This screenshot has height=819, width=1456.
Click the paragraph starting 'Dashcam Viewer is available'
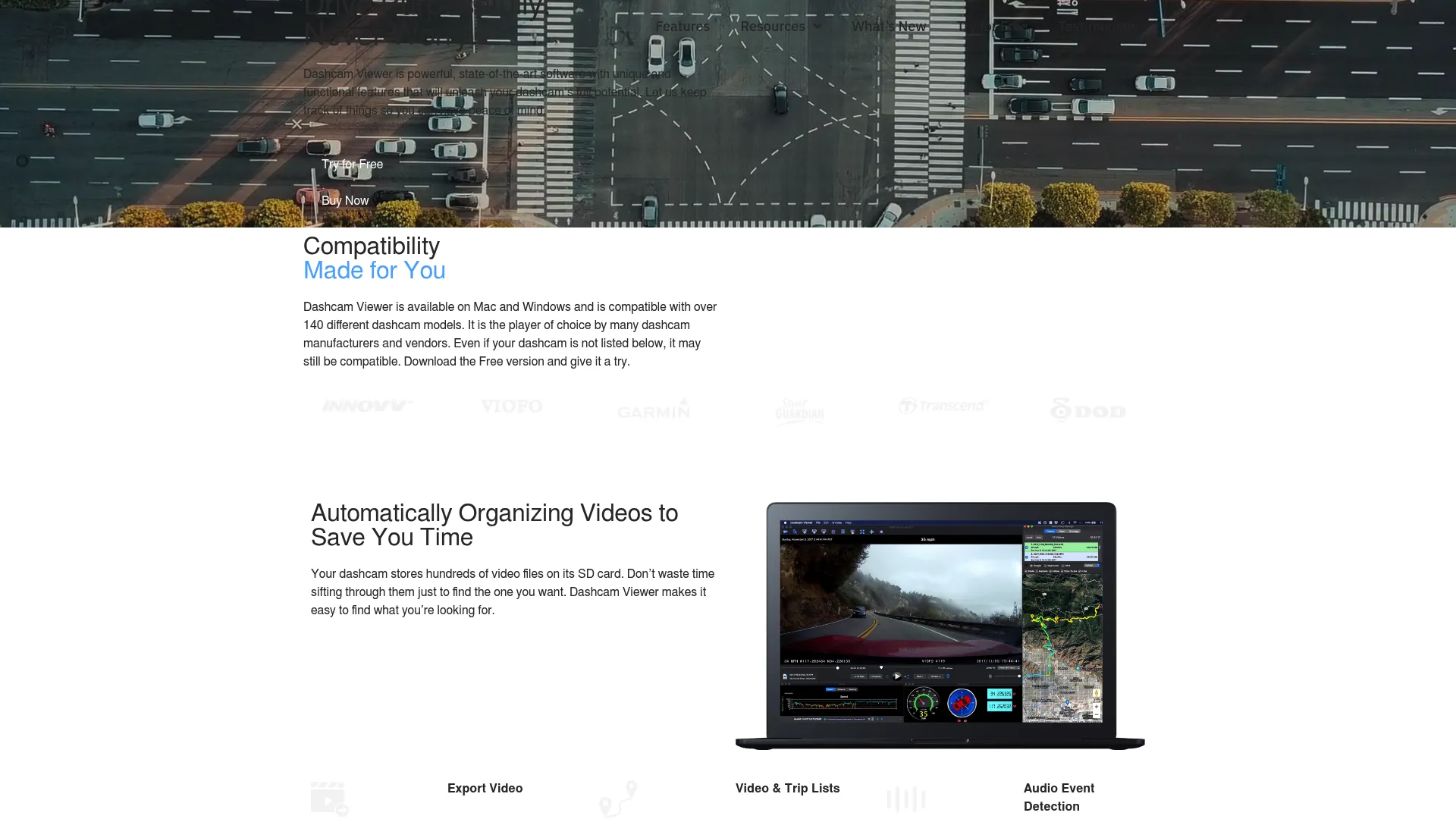[x=510, y=334]
